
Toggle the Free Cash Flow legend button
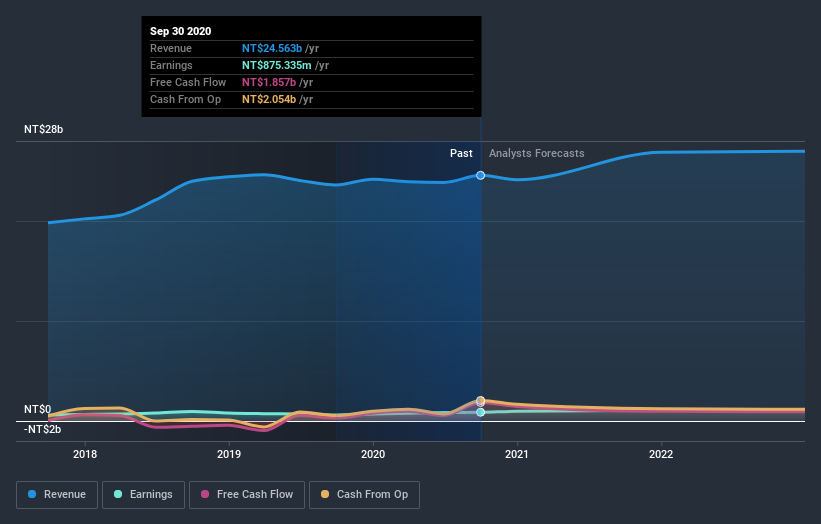tap(247, 495)
